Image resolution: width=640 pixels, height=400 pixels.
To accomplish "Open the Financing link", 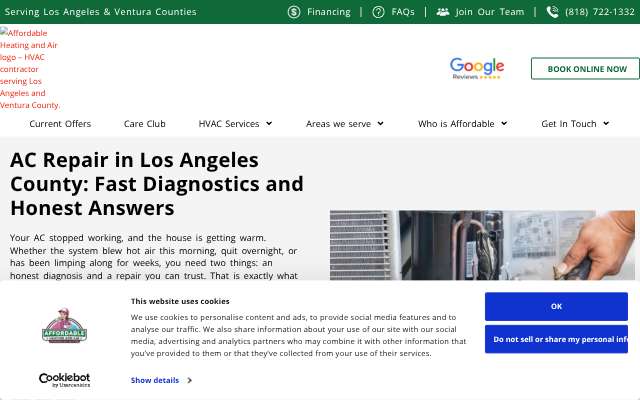I will pos(329,12).
